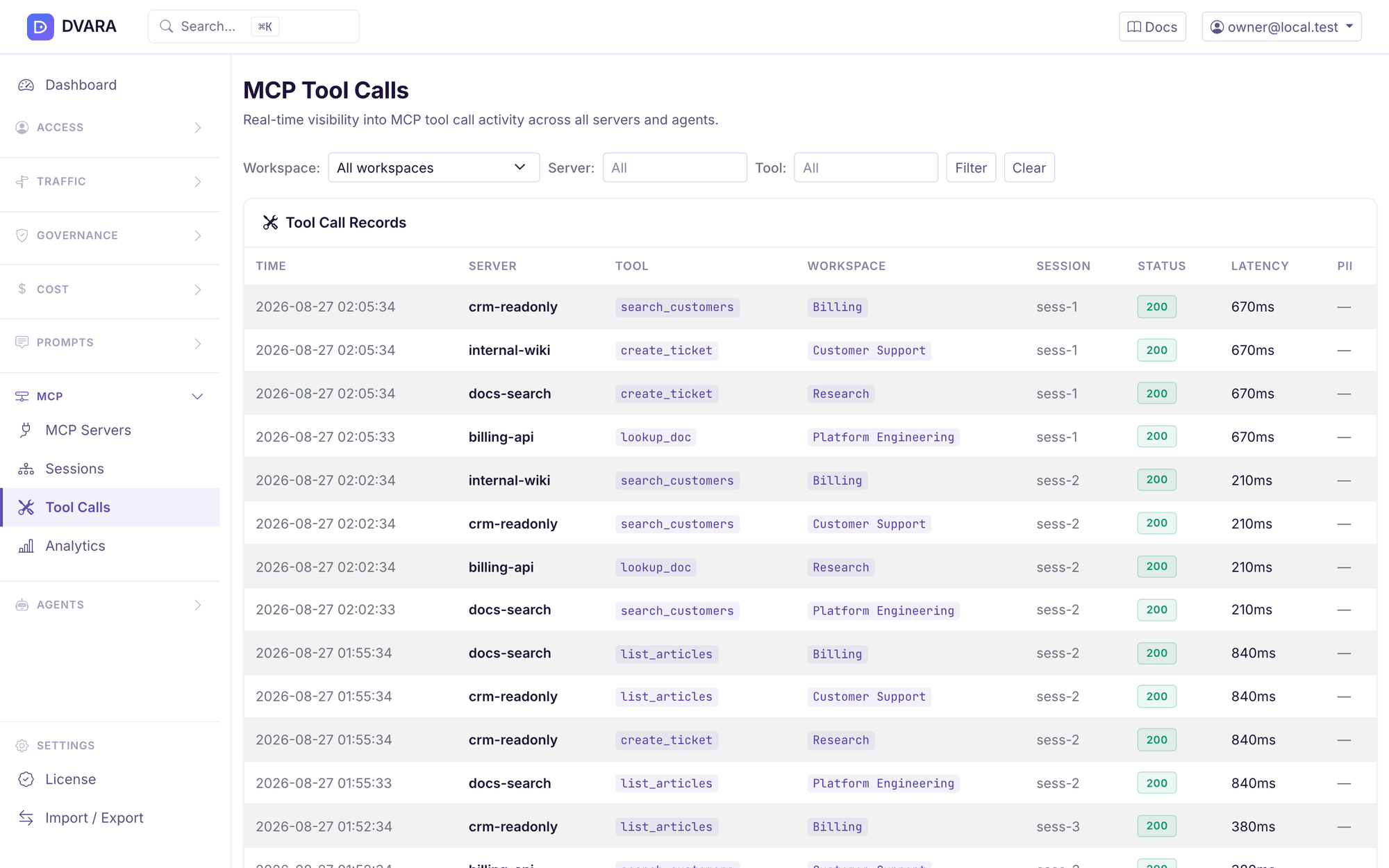The image size is (1389, 868).
Task: Click the Analytics bar chart icon
Action: pyautogui.click(x=26, y=546)
